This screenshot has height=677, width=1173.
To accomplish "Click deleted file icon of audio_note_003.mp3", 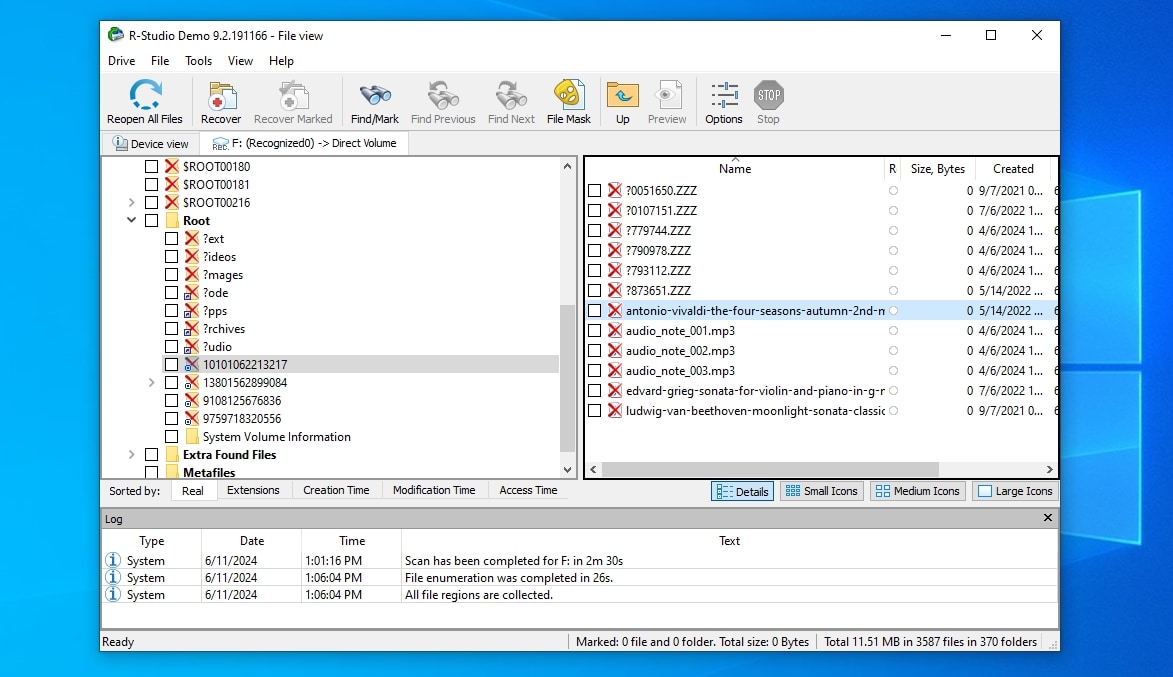I will coord(615,370).
